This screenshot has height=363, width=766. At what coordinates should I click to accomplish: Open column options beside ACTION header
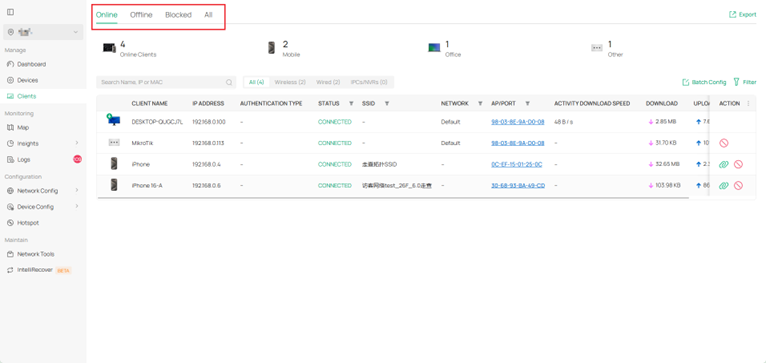tap(748, 104)
